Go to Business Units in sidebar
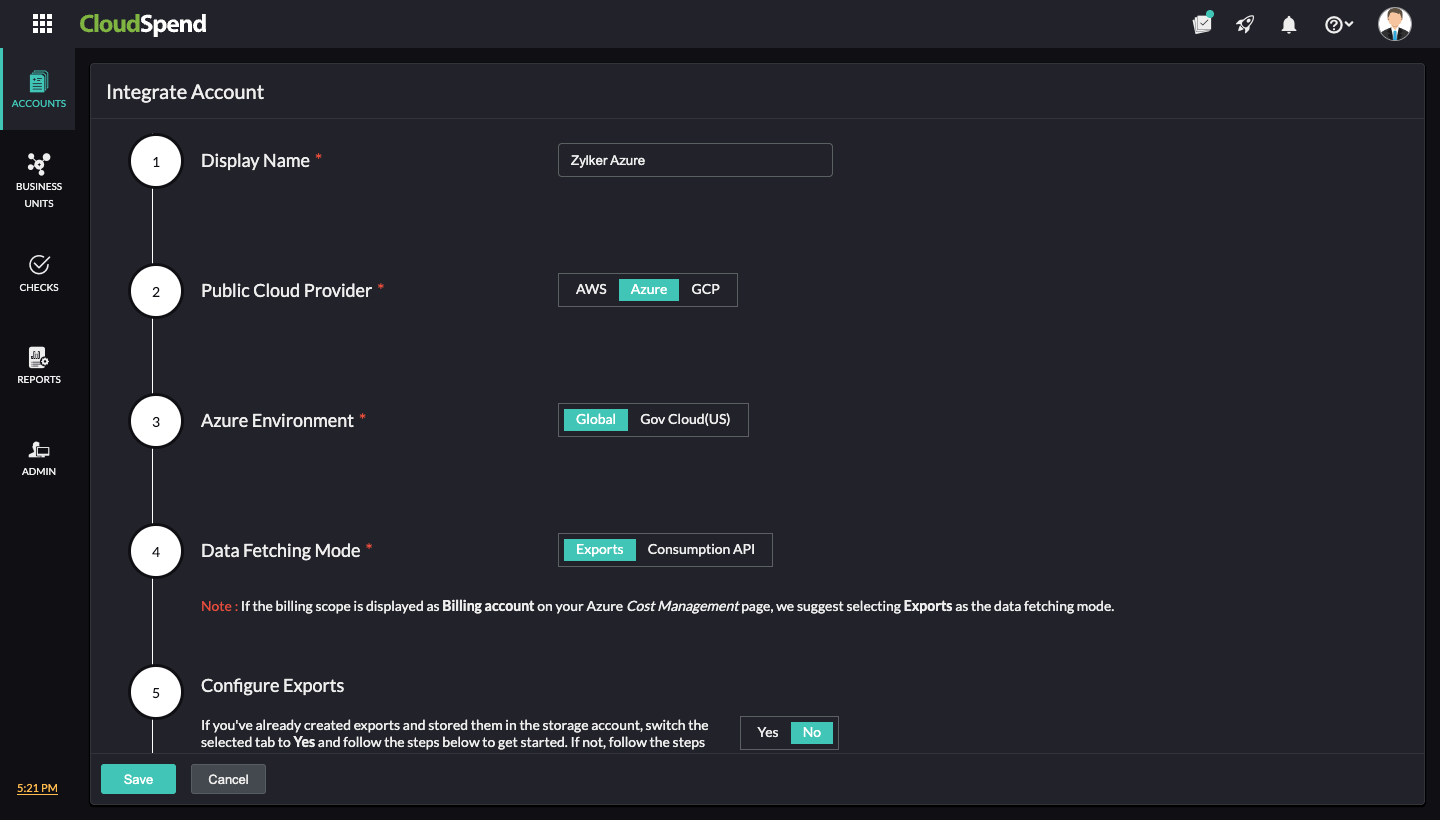This screenshot has width=1440, height=820. pos(39,180)
